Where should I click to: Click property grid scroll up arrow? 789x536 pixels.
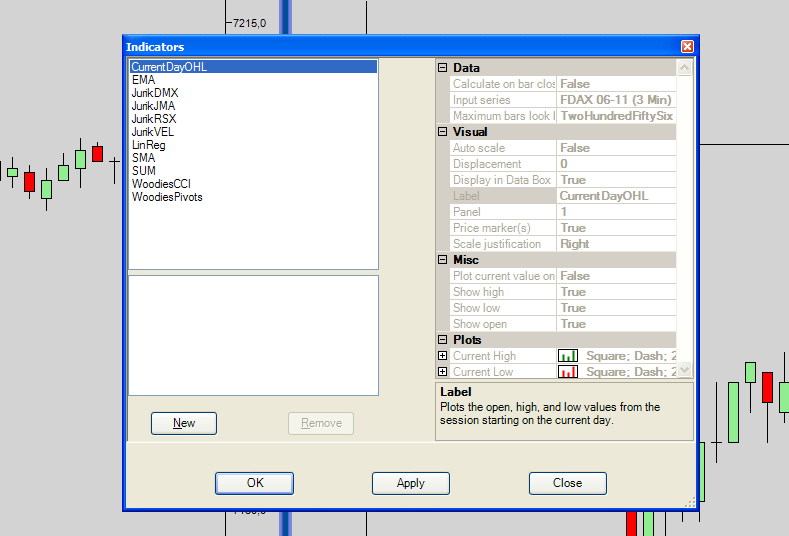coord(684,67)
